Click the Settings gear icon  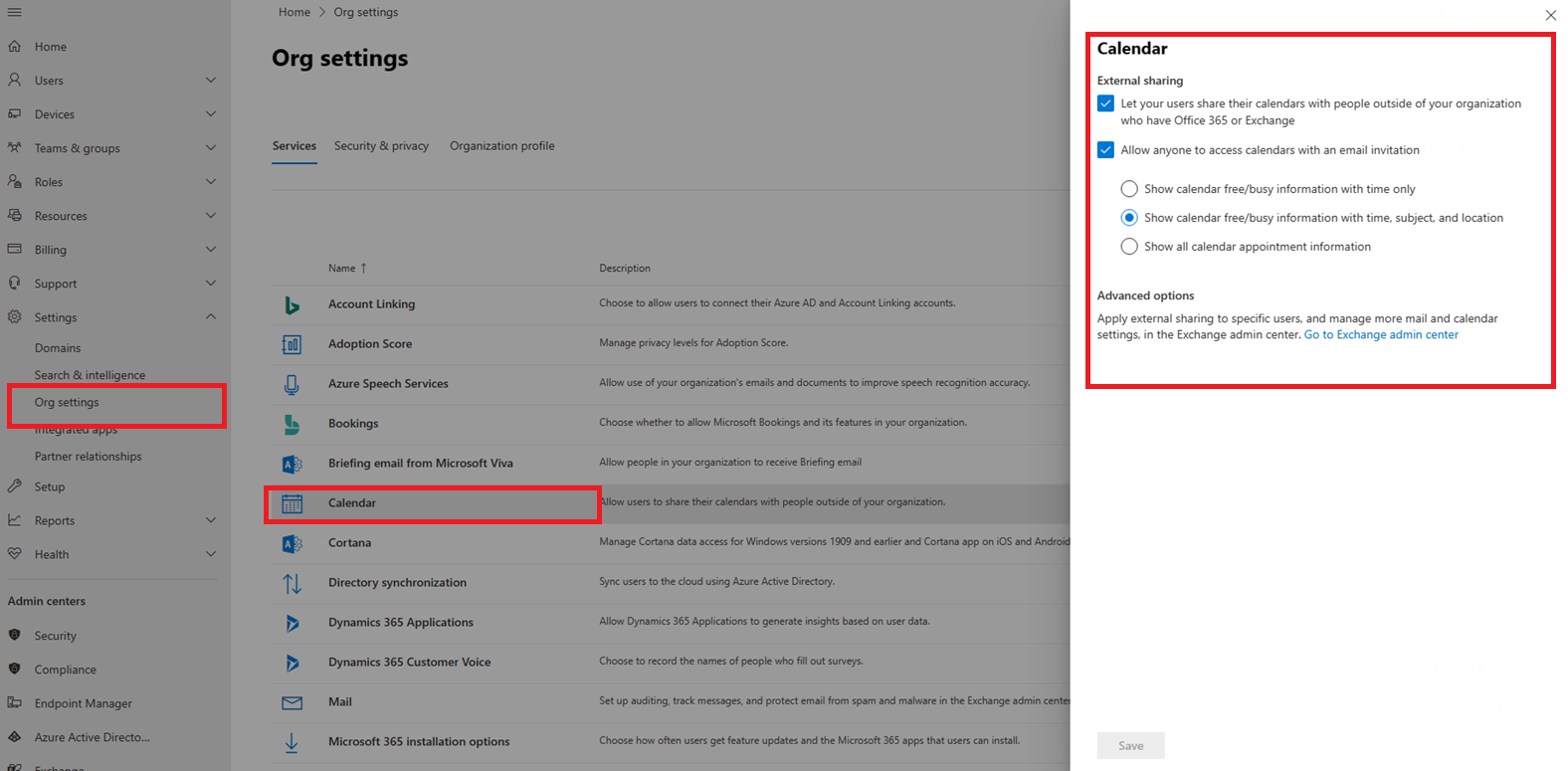tap(14, 316)
